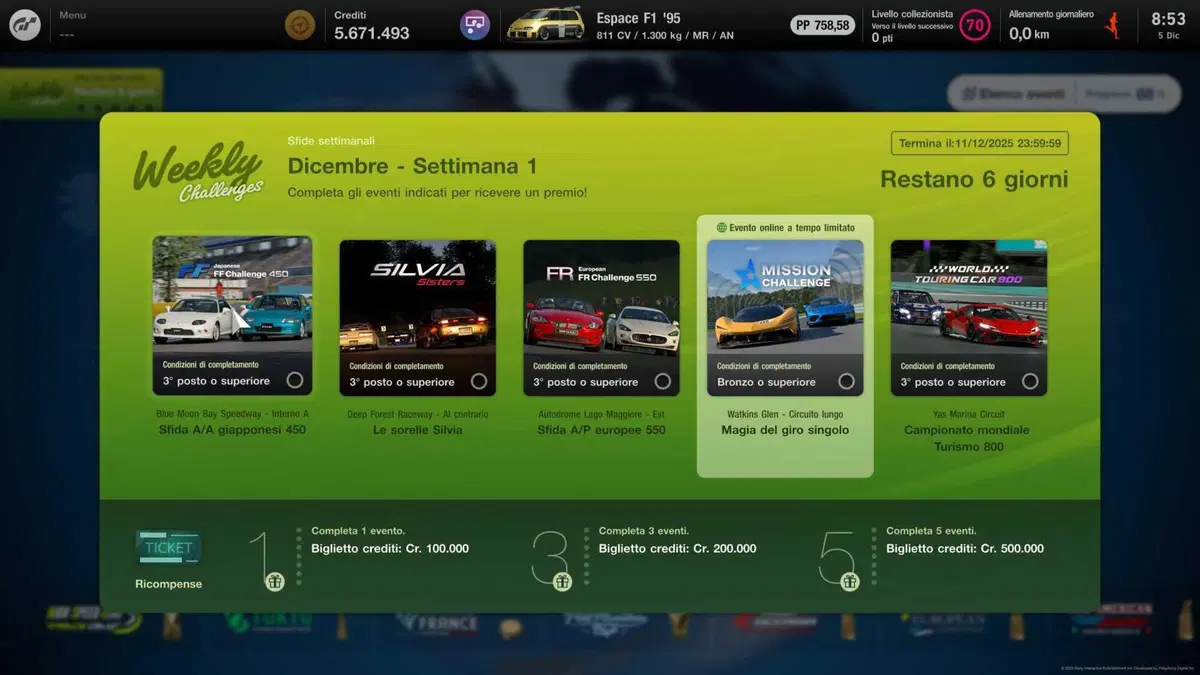
Task: Click Yas Marina Circuit label
Action: click(x=969, y=414)
